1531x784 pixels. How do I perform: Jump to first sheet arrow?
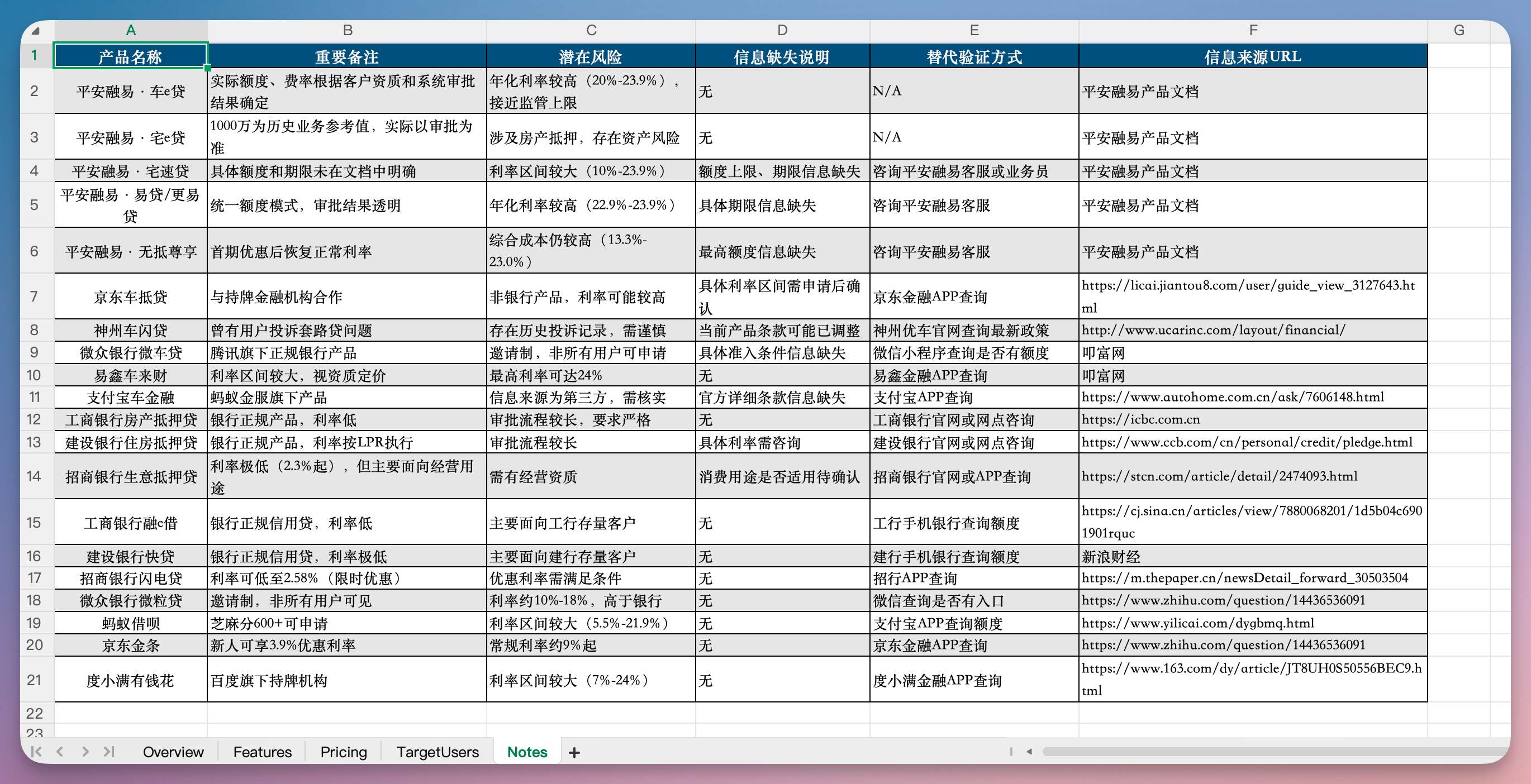point(36,752)
